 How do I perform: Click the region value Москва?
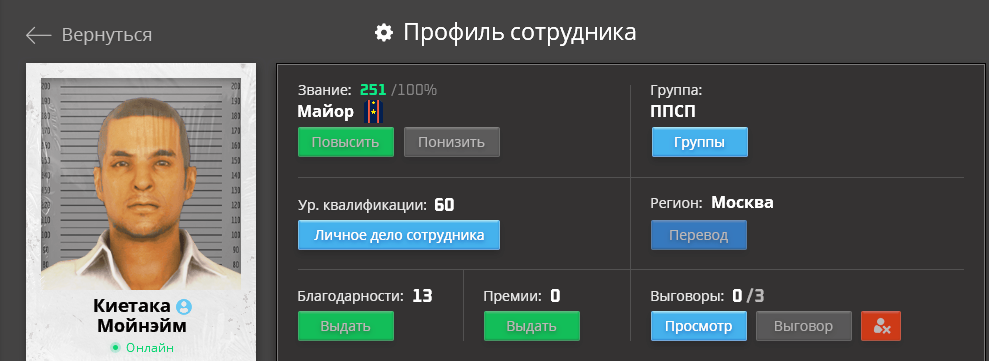(742, 203)
